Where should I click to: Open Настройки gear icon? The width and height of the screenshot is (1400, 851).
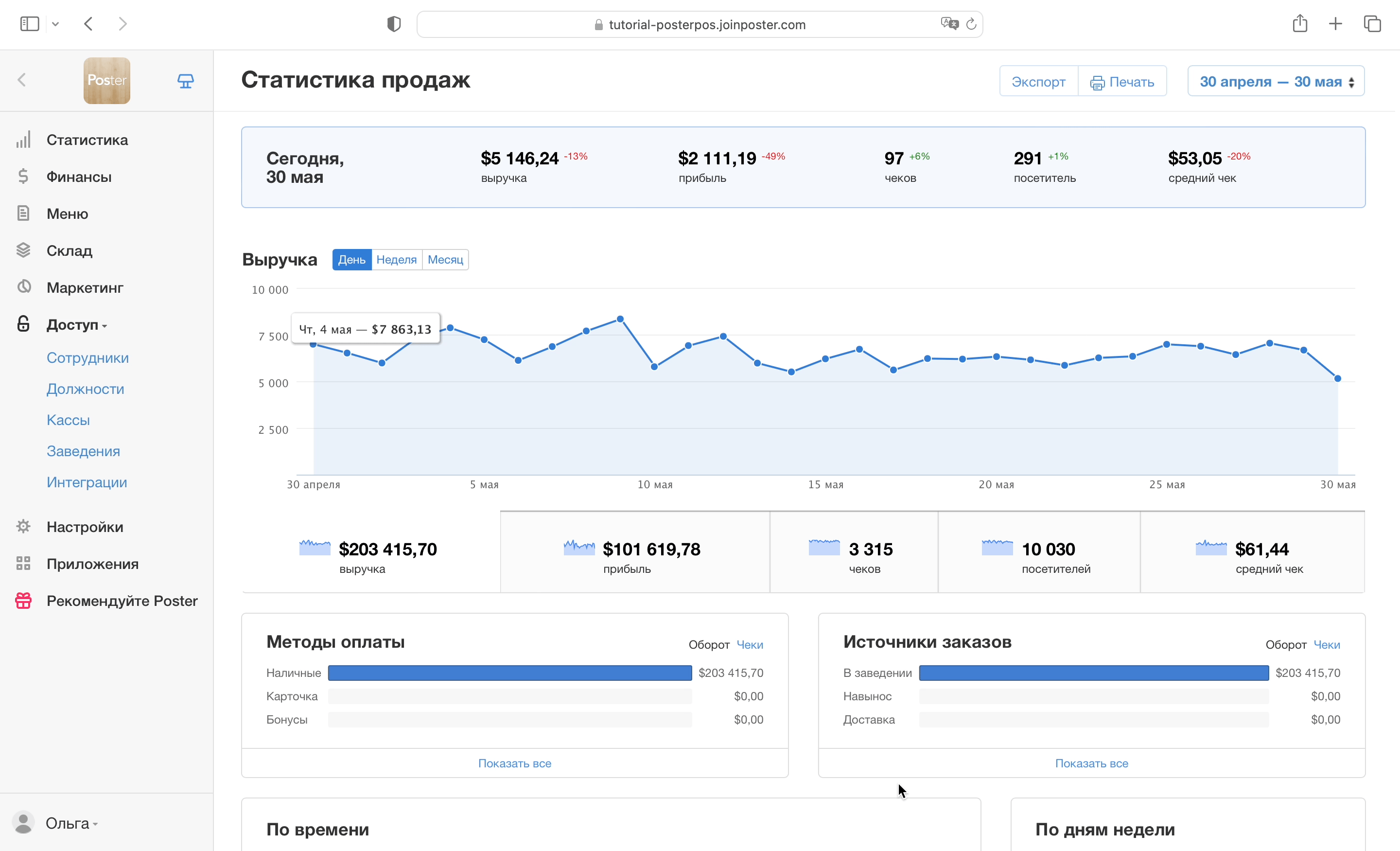tap(23, 526)
